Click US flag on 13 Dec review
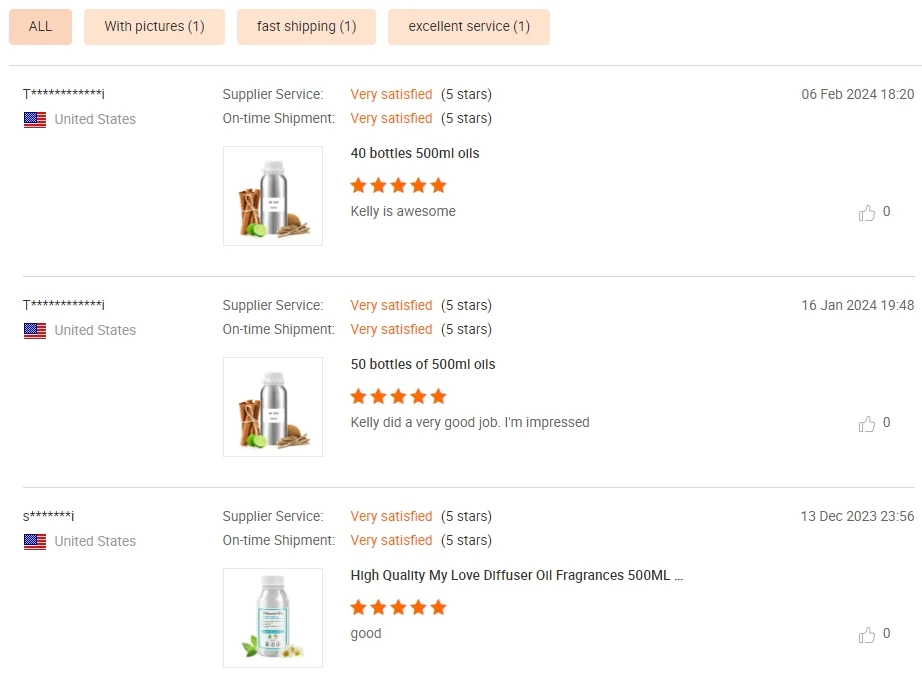The width and height of the screenshot is (922, 687). point(35,541)
